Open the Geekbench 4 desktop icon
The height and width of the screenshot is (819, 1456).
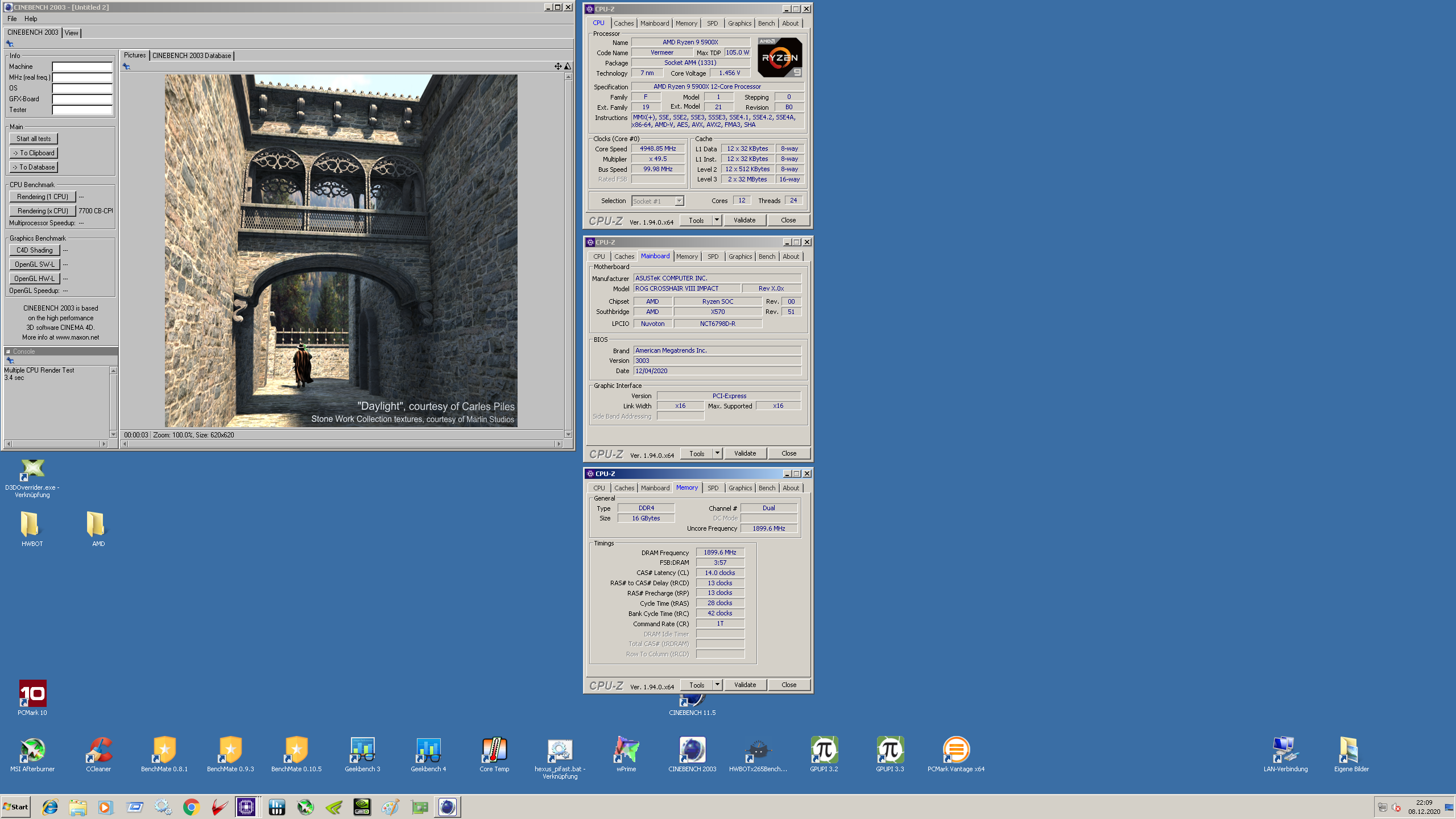(428, 754)
